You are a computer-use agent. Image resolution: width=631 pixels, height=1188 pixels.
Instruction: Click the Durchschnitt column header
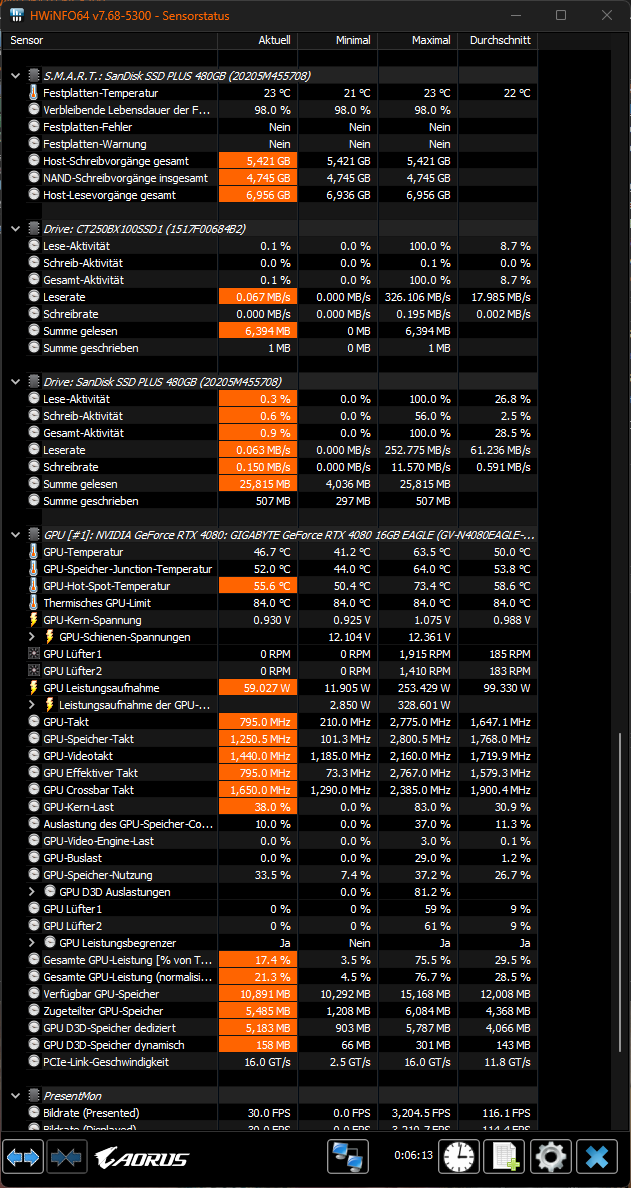(498, 41)
